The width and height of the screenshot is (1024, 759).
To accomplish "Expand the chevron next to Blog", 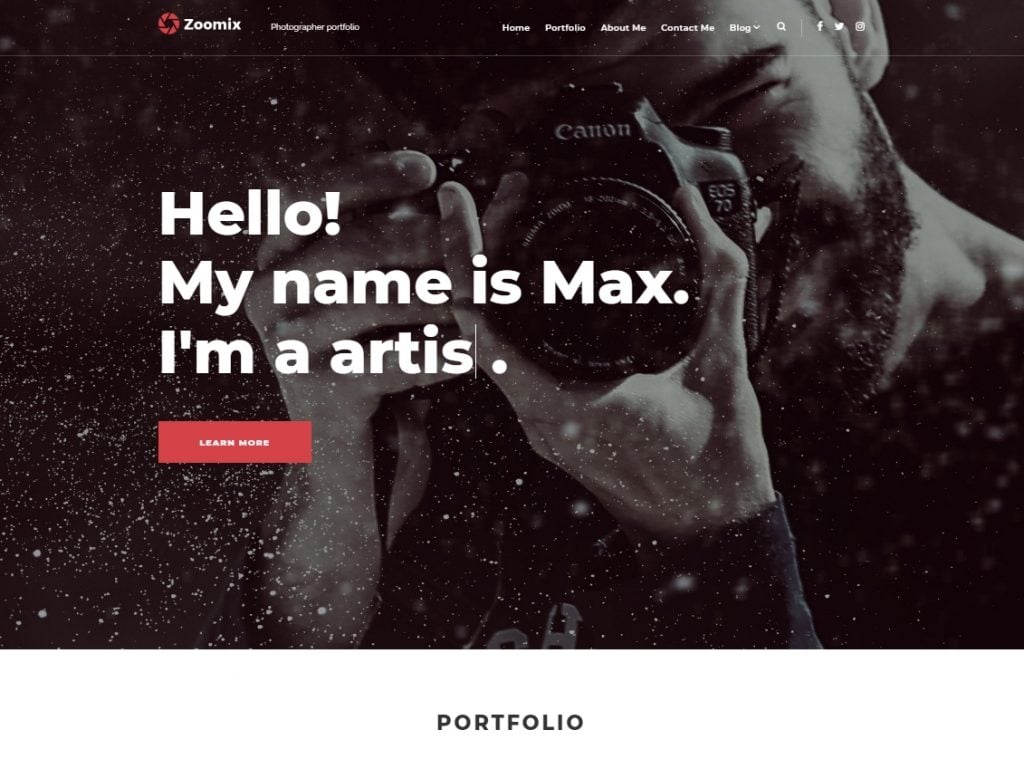I will pyautogui.click(x=756, y=27).
